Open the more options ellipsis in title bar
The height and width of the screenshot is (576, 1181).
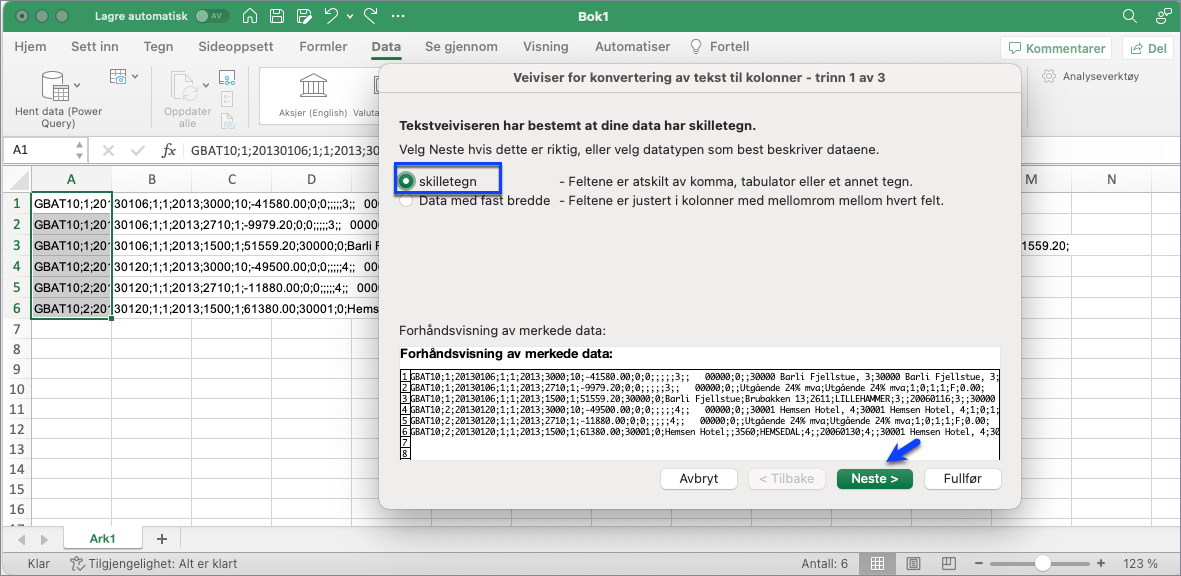coord(398,16)
